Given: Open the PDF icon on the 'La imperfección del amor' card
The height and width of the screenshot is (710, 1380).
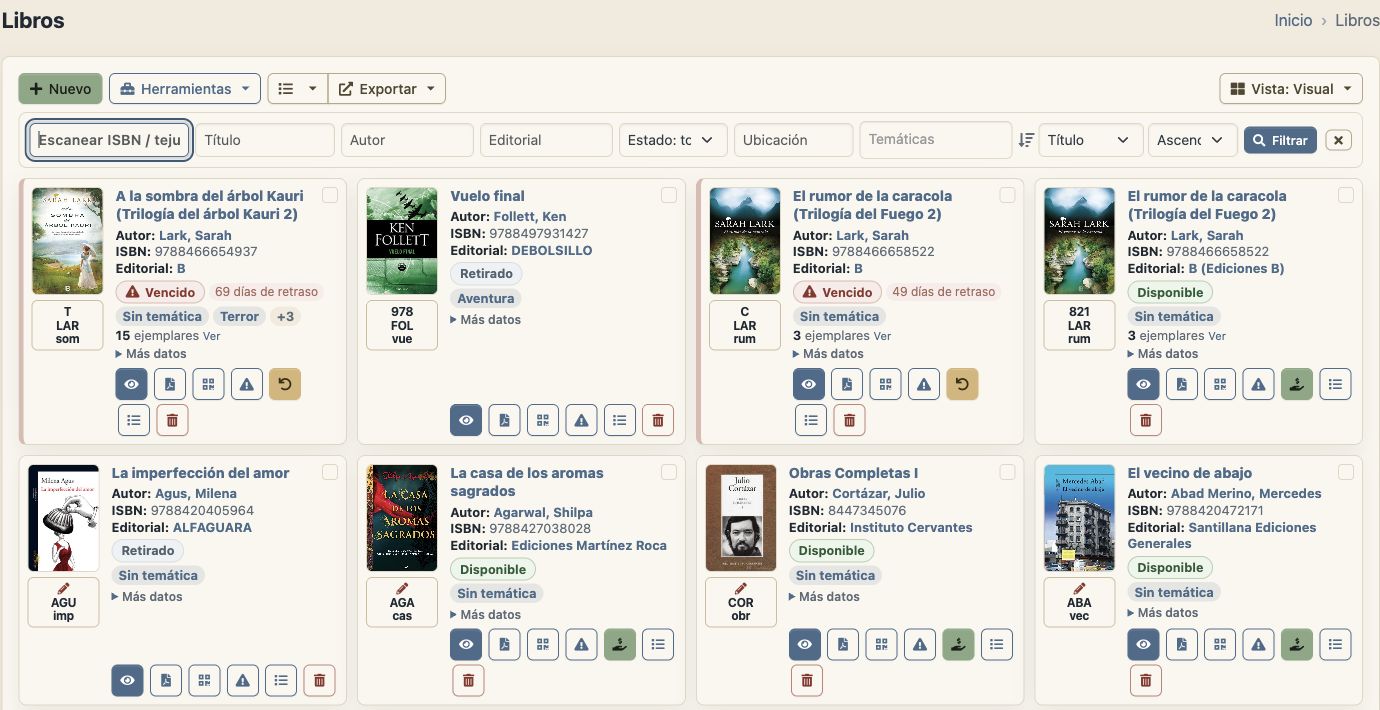Looking at the screenshot, I should click(166, 680).
